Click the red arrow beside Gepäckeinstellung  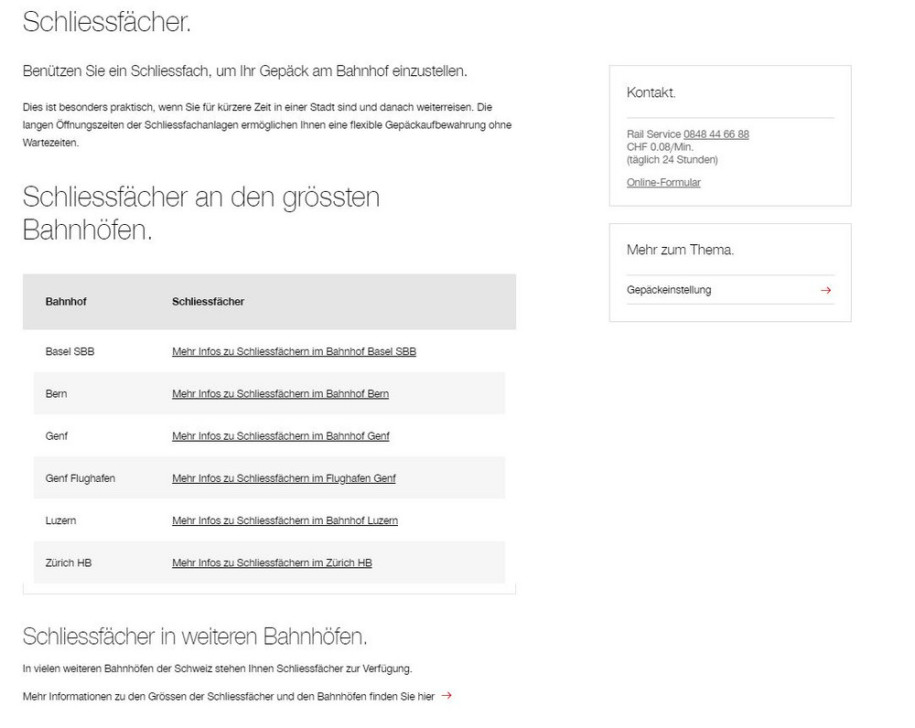click(826, 290)
